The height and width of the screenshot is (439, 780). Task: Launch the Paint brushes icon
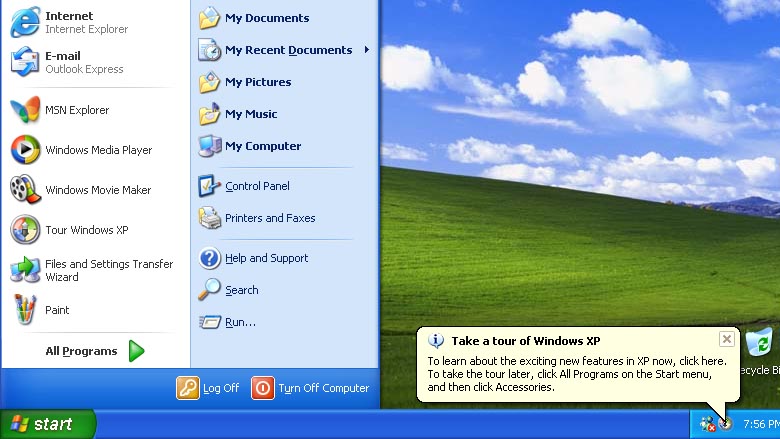25,310
